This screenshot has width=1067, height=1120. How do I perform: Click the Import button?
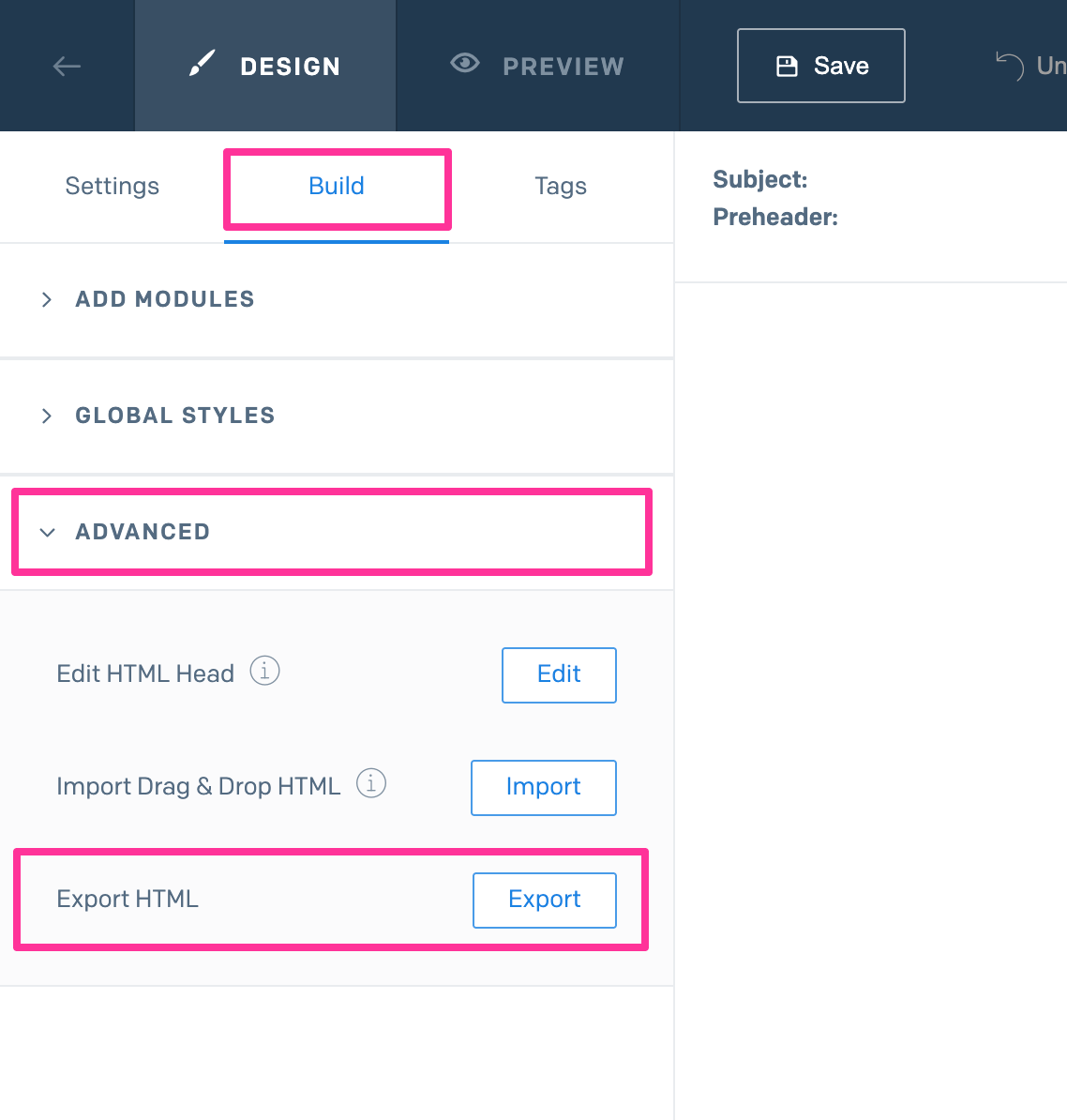544,787
